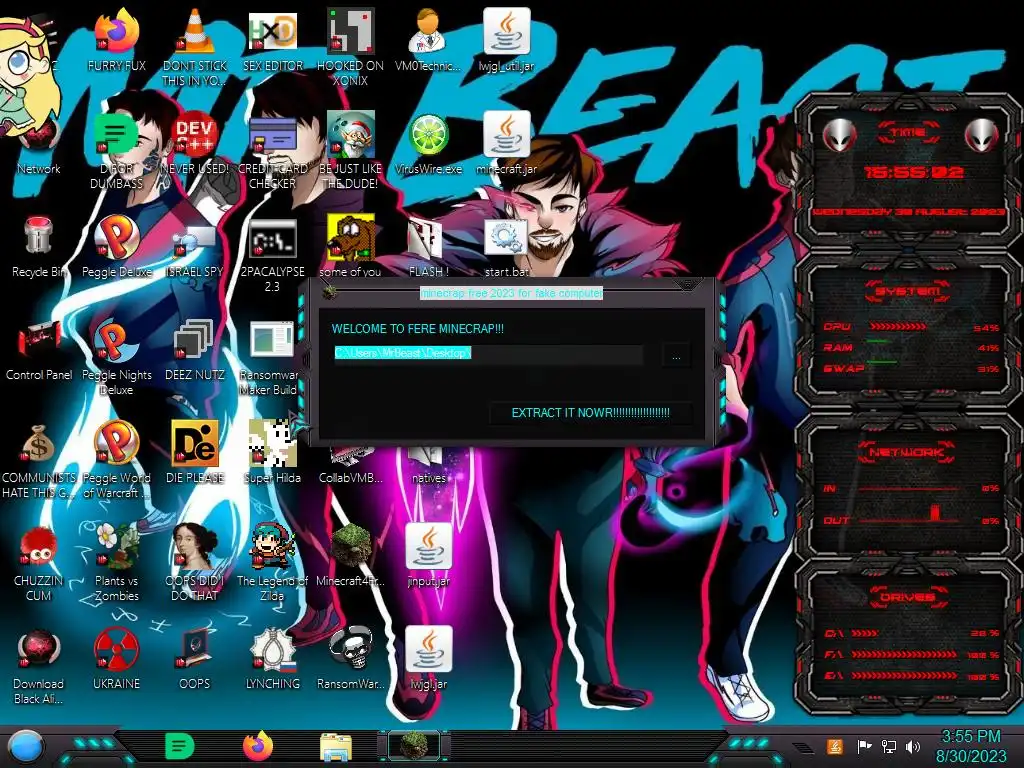Open DIE PLEASE De icon
This screenshot has height=768, width=1024.
pyautogui.click(x=195, y=444)
